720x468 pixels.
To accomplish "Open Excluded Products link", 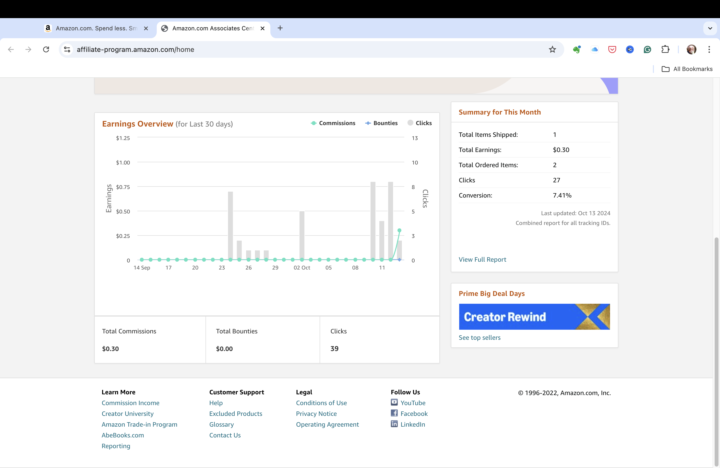I will 236,414.
